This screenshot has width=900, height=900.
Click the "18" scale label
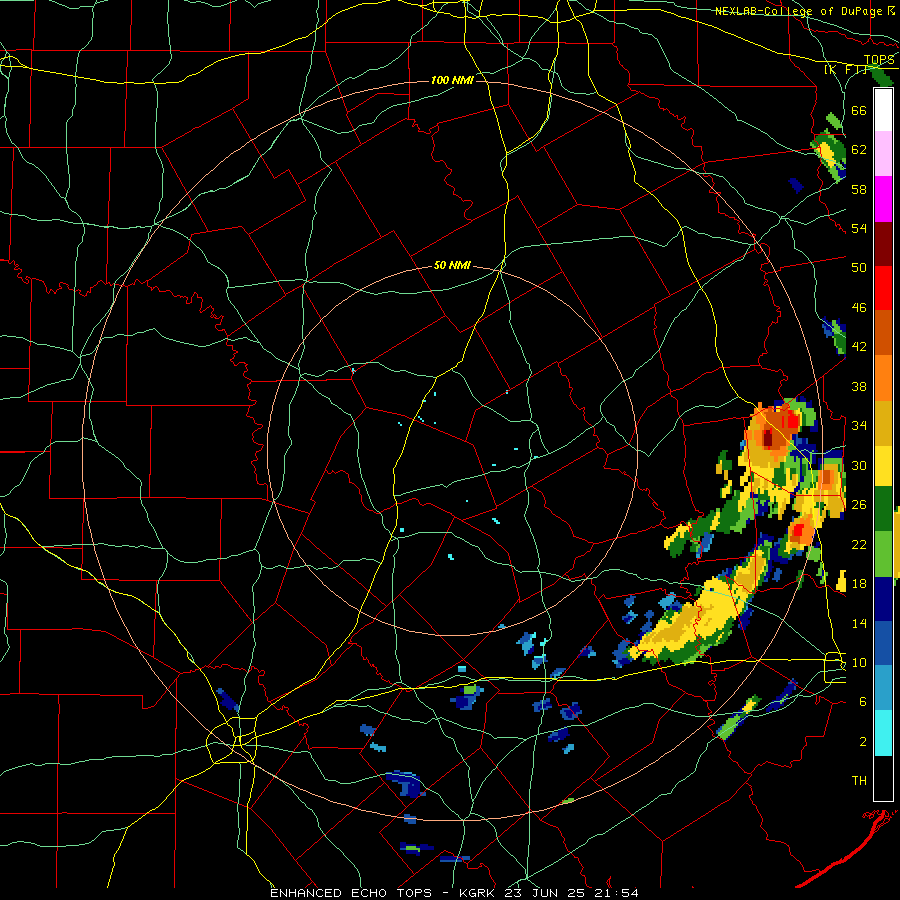pos(859,584)
